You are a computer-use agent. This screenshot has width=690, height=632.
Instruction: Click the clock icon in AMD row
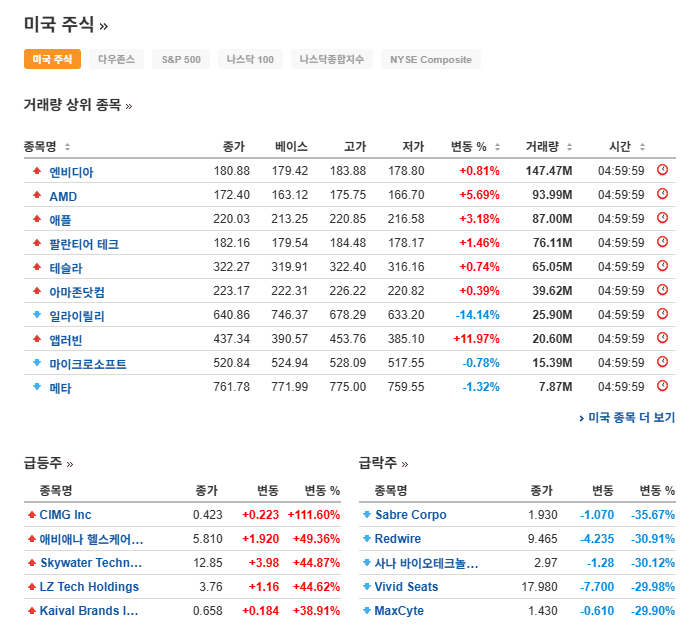pyautogui.click(x=662, y=194)
